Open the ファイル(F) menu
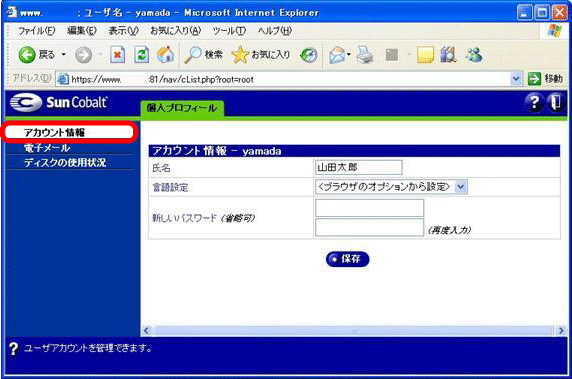Viewport: 572px width, 379px height. click(x=36, y=31)
